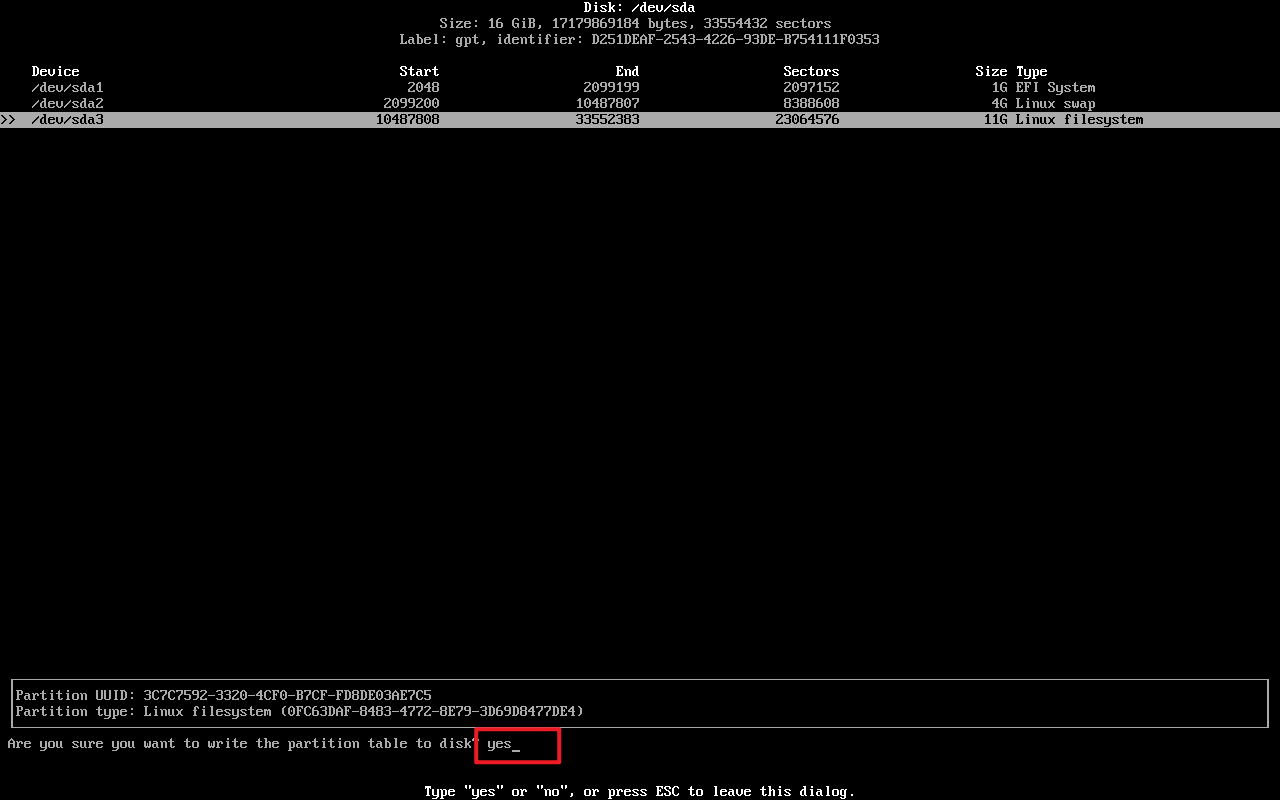
Task: Click the GPT label identifier line
Action: 639,40
